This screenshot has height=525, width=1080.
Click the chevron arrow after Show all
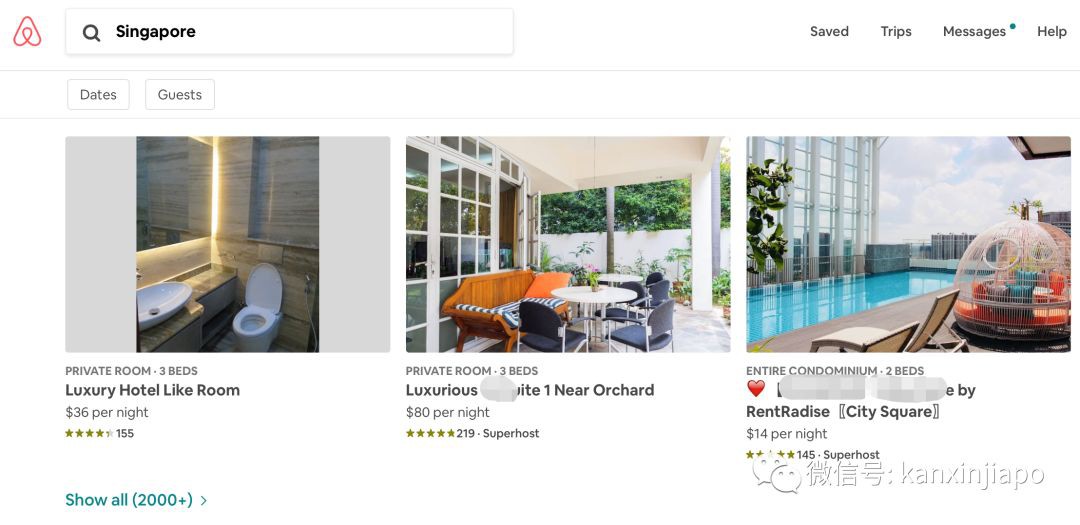203,501
